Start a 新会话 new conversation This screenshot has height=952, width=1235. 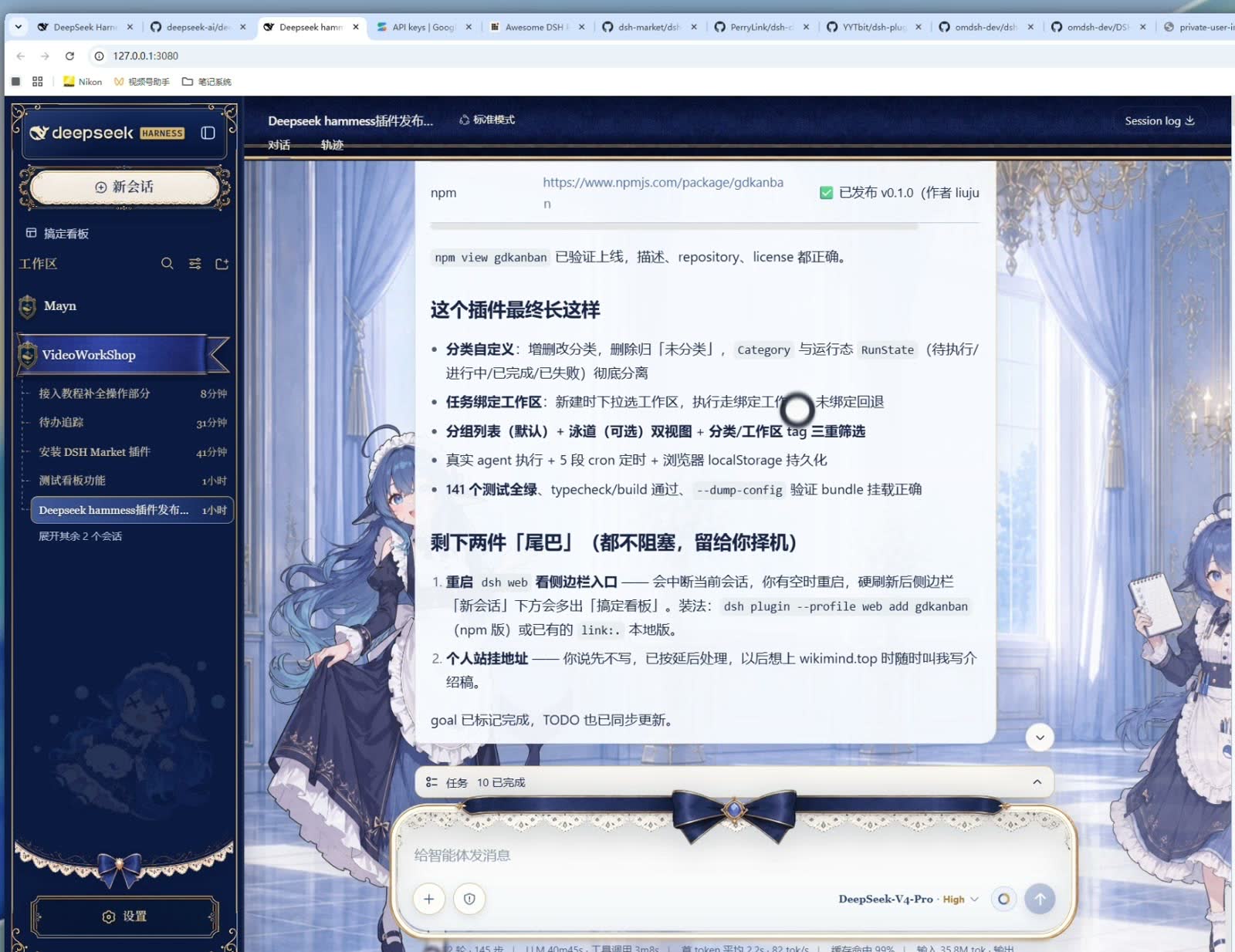click(x=125, y=187)
